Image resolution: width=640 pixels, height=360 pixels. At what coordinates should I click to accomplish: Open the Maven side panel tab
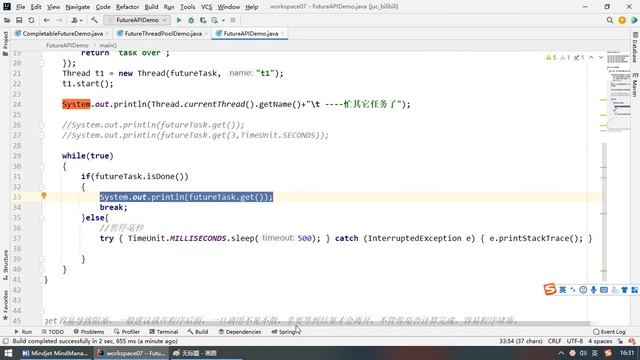tap(635, 85)
